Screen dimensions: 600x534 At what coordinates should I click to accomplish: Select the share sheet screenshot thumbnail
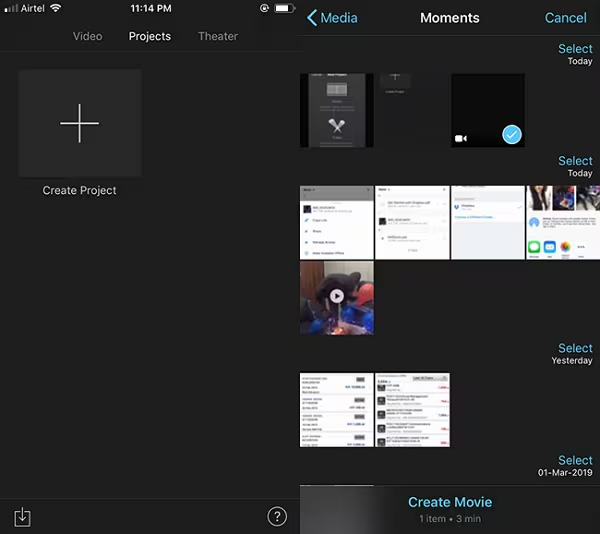tap(563, 223)
